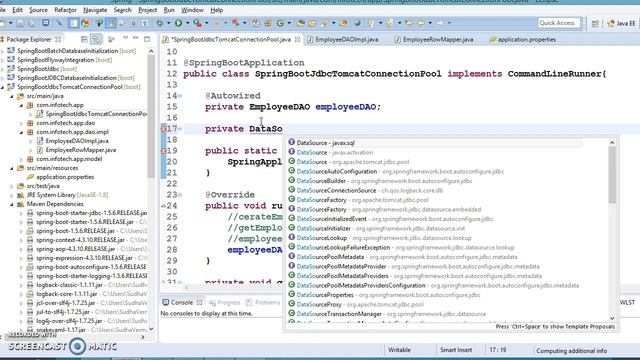This screenshot has height=360, width=640.
Task: Select DataSource - javax.sql proposal
Action: (x=435, y=143)
